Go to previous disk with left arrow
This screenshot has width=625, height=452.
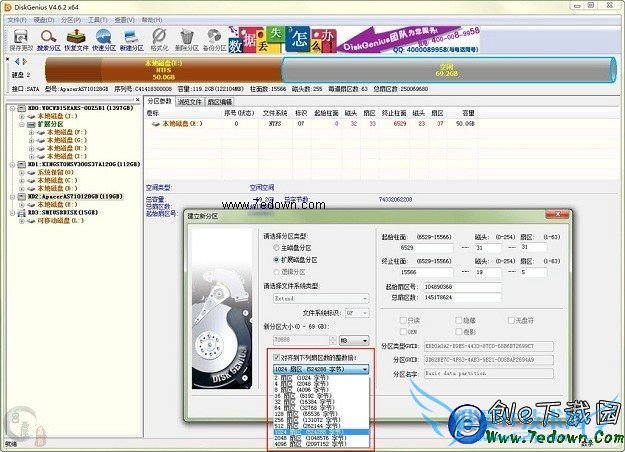[x=17, y=61]
